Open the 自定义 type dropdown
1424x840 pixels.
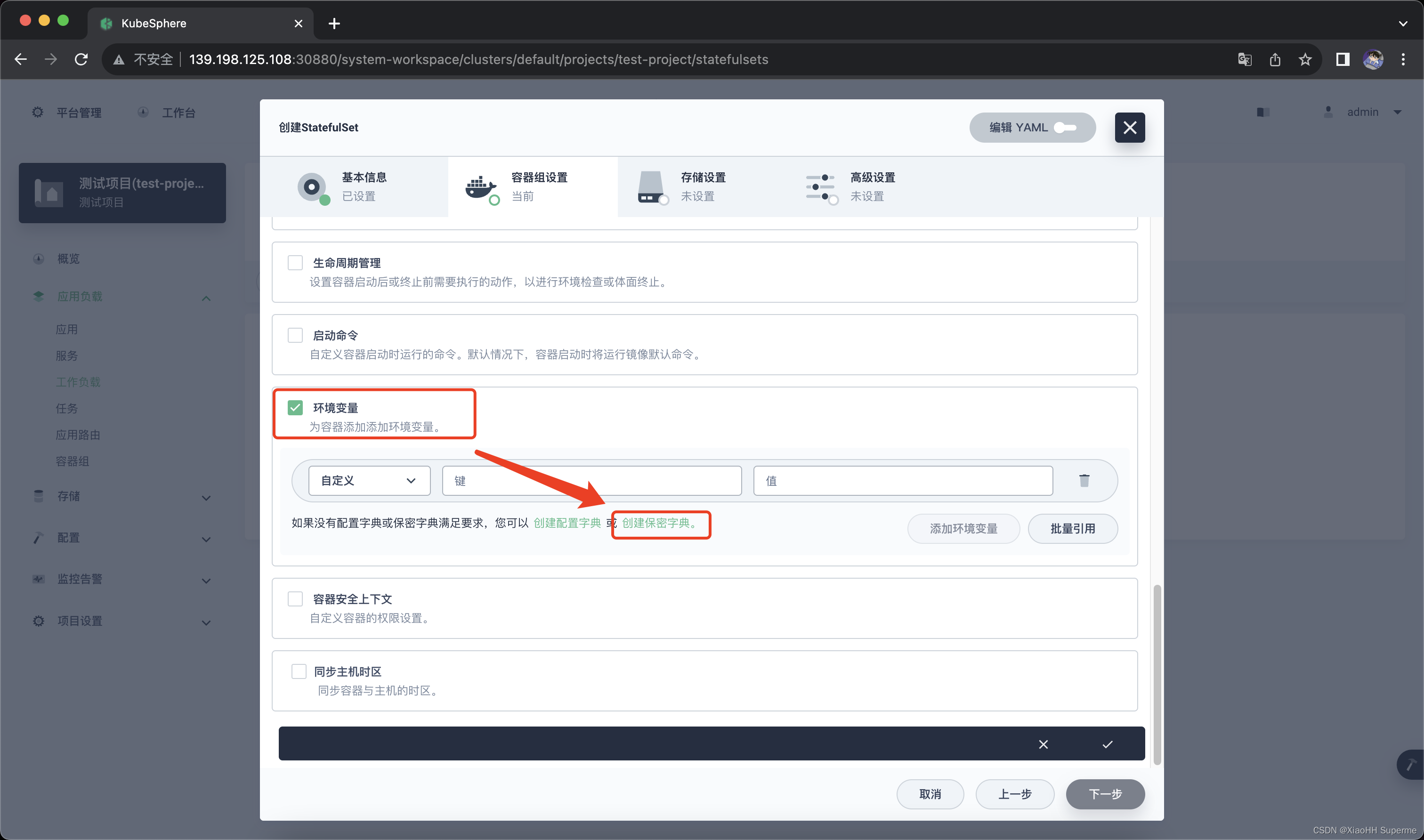click(x=369, y=481)
